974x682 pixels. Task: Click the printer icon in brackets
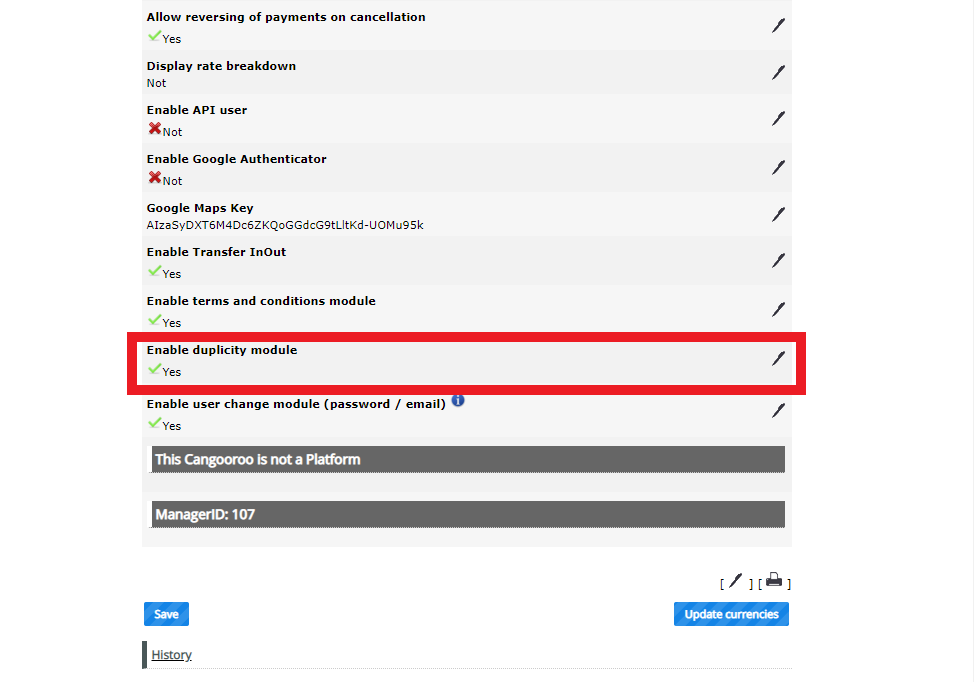point(774,580)
